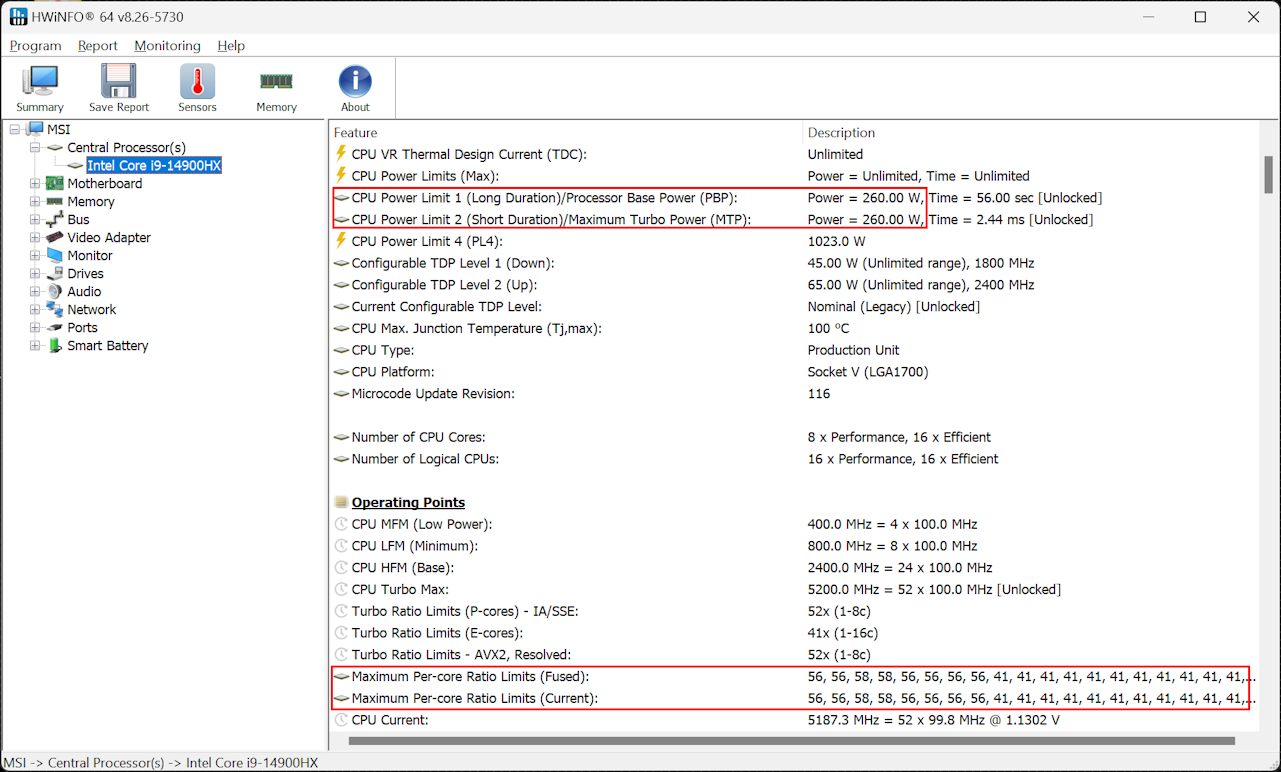
Task: Click the Save Report floppy icon
Action: tap(119, 82)
